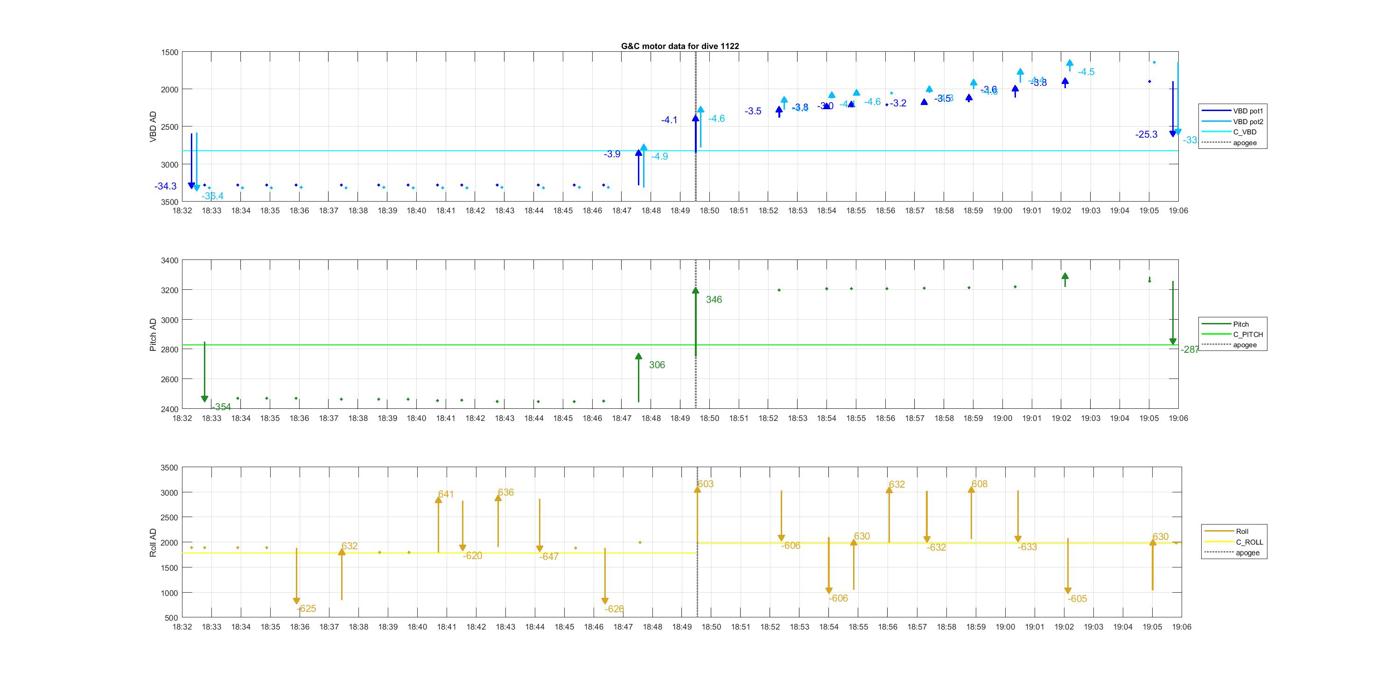Click the "641" roll data label
The width and height of the screenshot is (1400, 693).
pyautogui.click(x=446, y=495)
